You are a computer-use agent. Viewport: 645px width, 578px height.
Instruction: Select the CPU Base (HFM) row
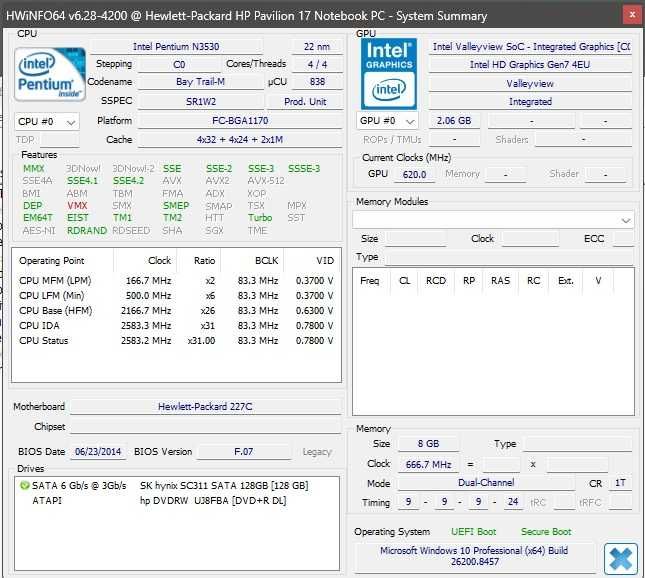pos(176,311)
